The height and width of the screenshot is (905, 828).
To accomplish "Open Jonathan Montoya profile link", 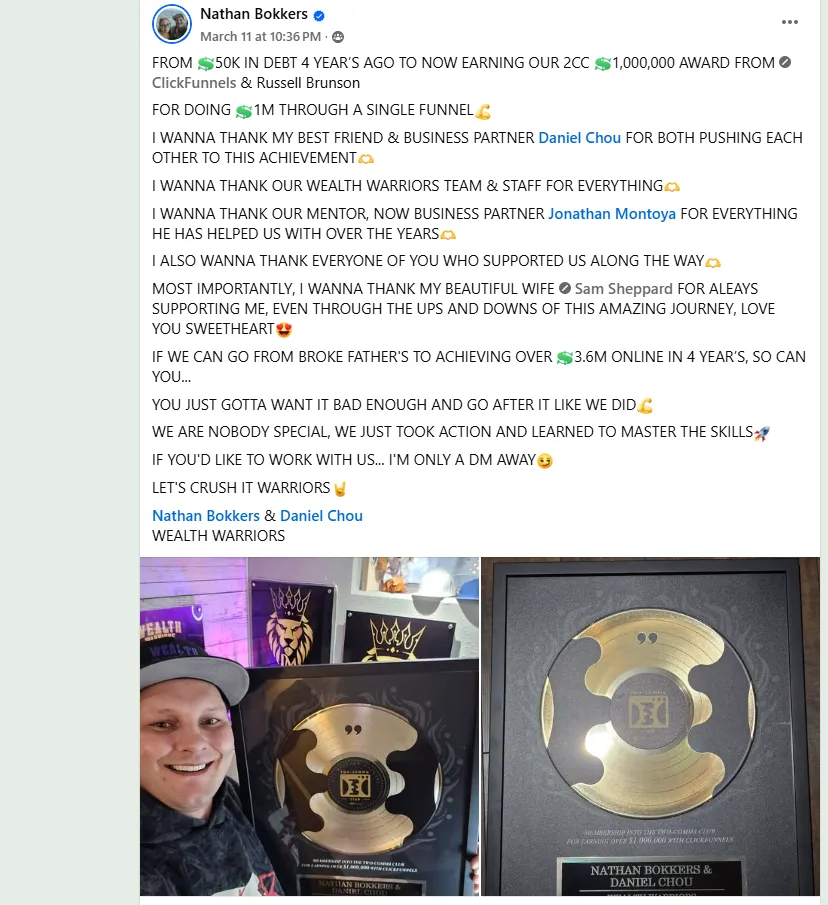I will click(x=612, y=214).
